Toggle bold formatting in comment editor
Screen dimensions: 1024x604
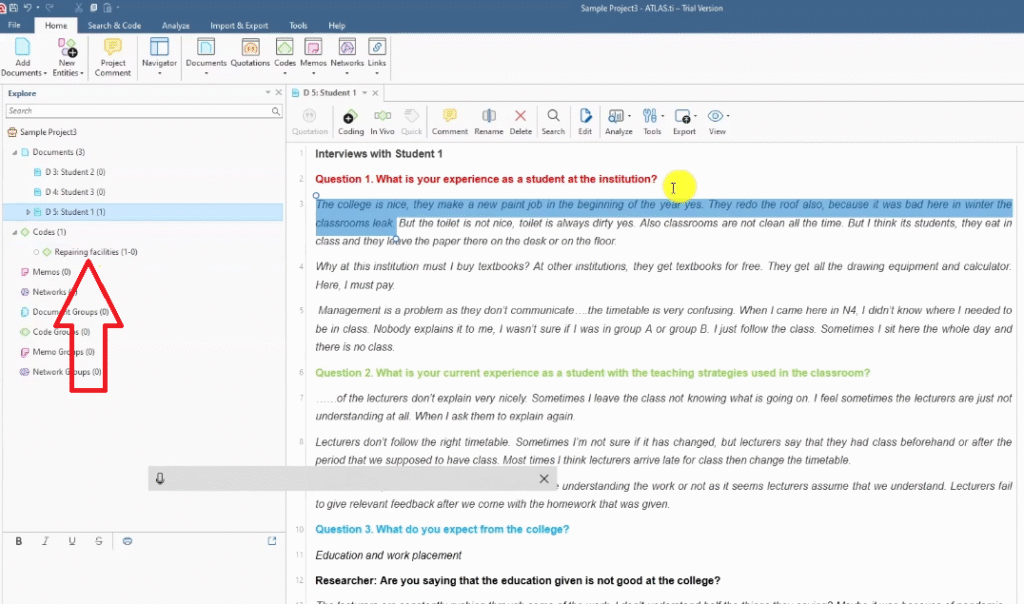click(x=19, y=541)
